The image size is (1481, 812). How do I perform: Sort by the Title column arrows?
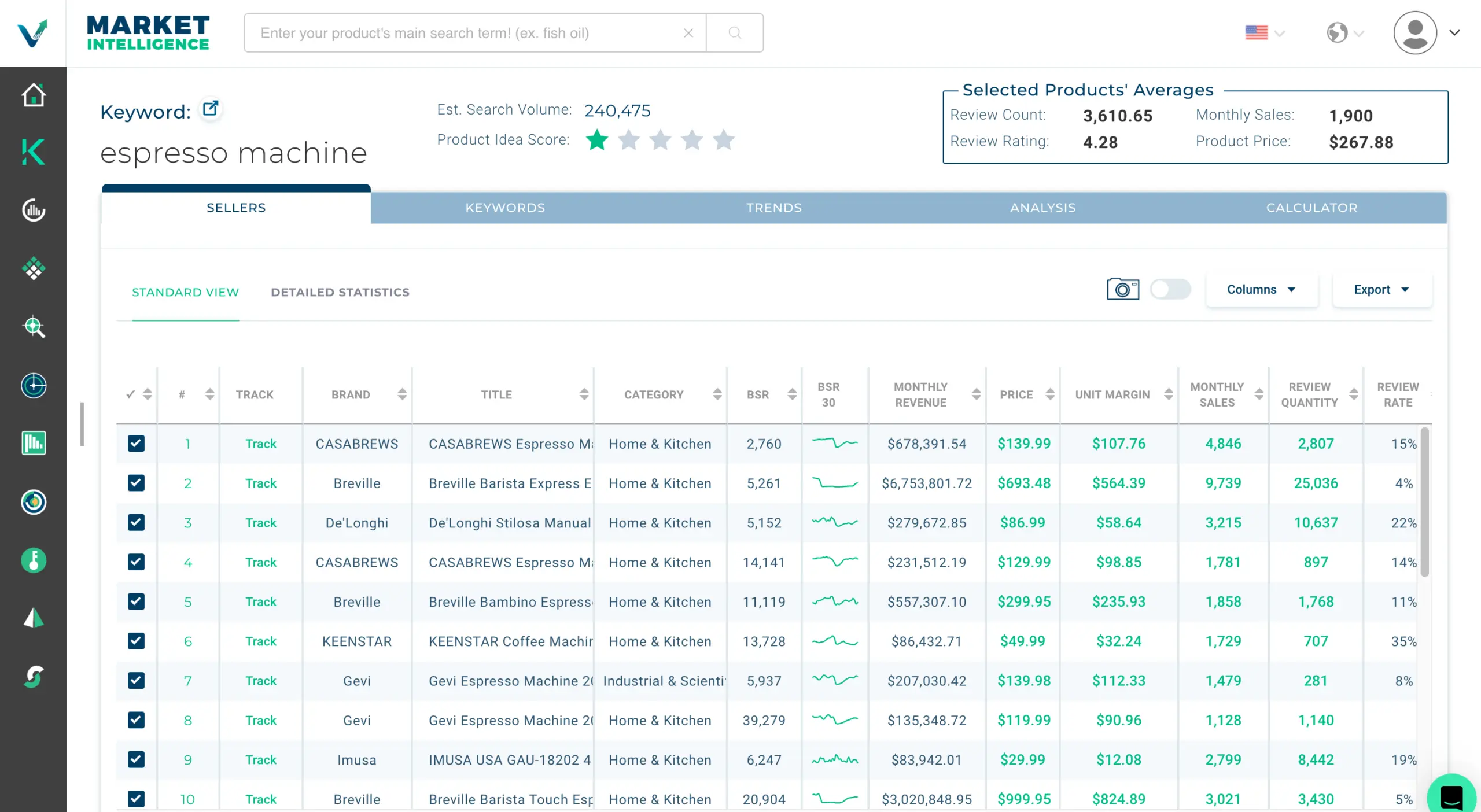[584, 394]
